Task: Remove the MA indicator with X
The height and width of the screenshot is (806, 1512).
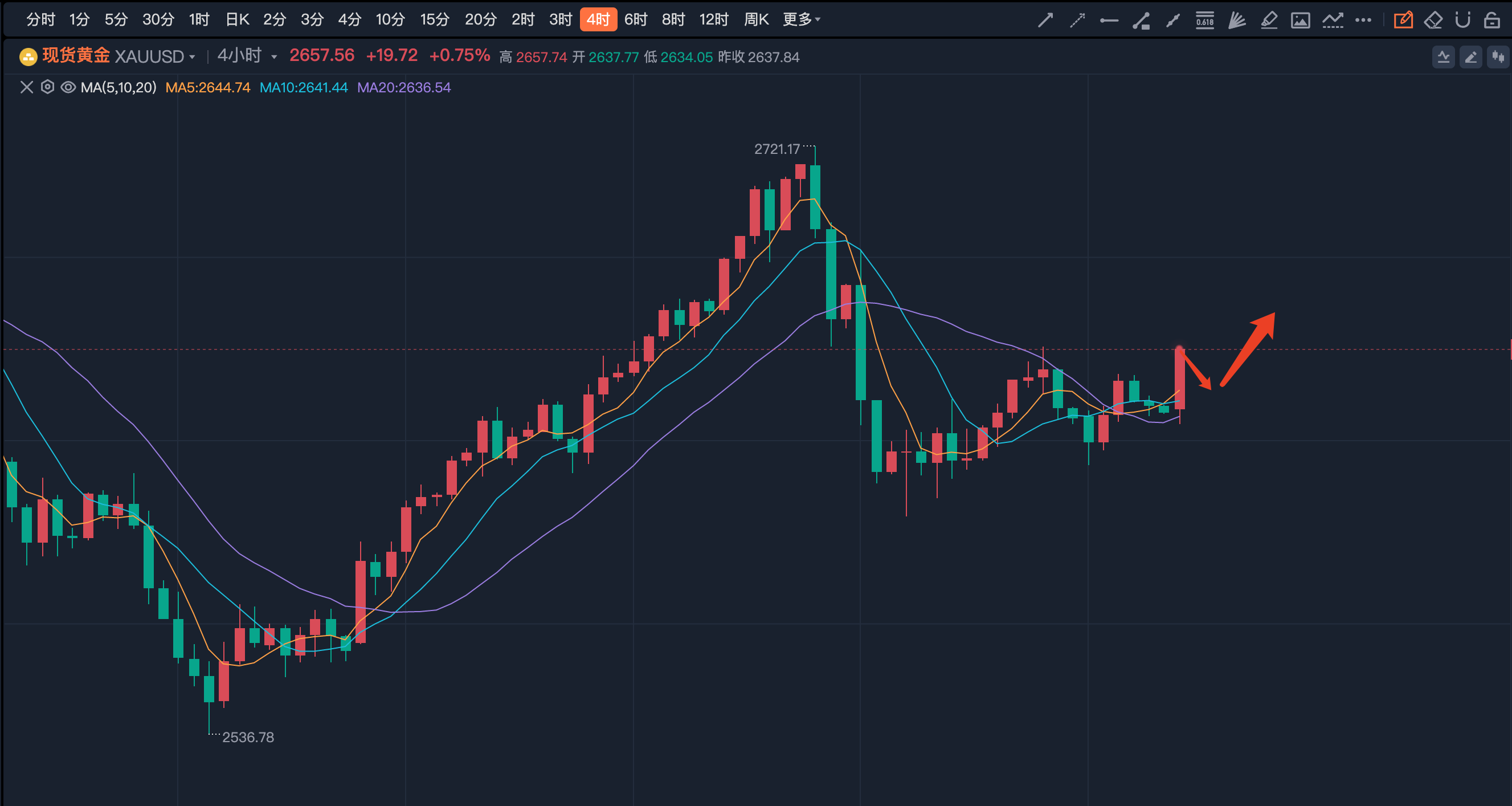Action: point(26,88)
